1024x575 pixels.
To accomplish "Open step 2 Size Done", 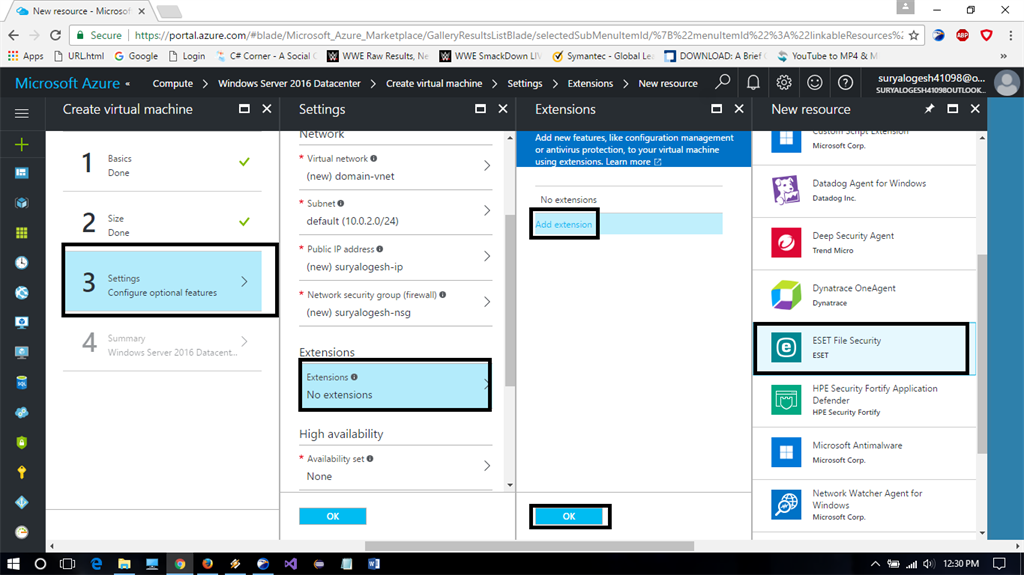I will click(162, 222).
